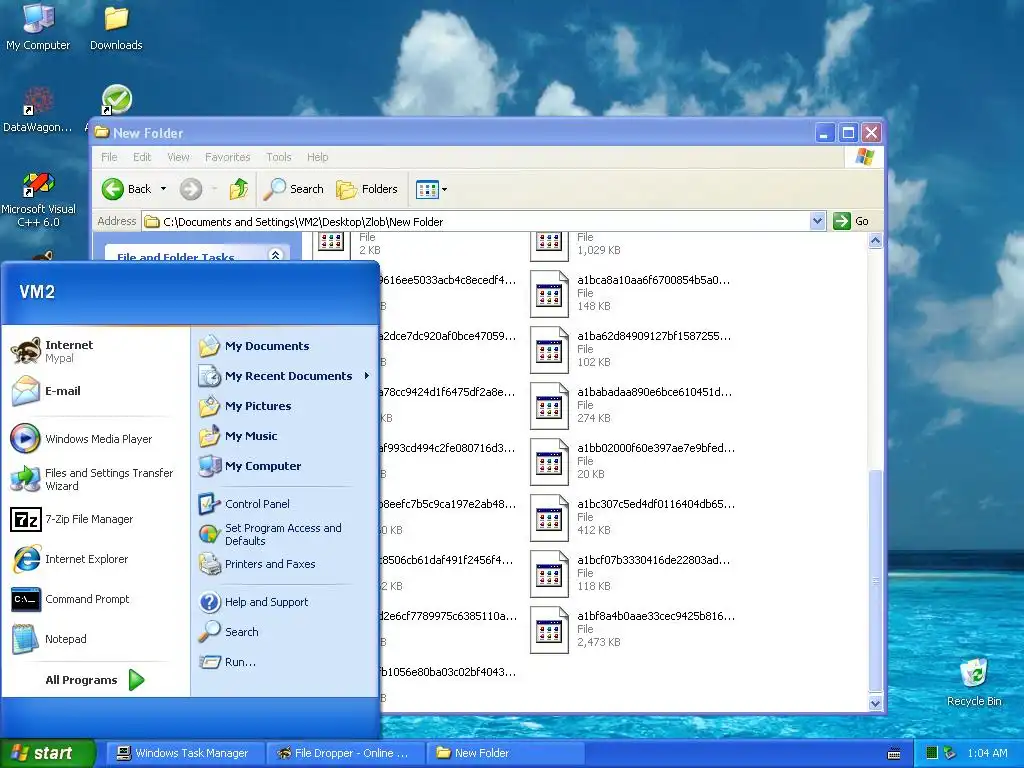Select file a1bf8a4b0aae33cec9425b816...
The width and height of the screenshot is (1024, 768).
point(632,630)
